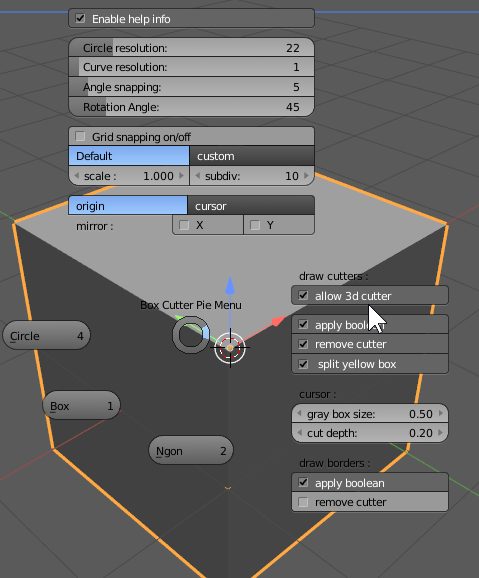Screen dimensions: 479x578
Task: Switch to the custom grid tab
Action: point(252,156)
